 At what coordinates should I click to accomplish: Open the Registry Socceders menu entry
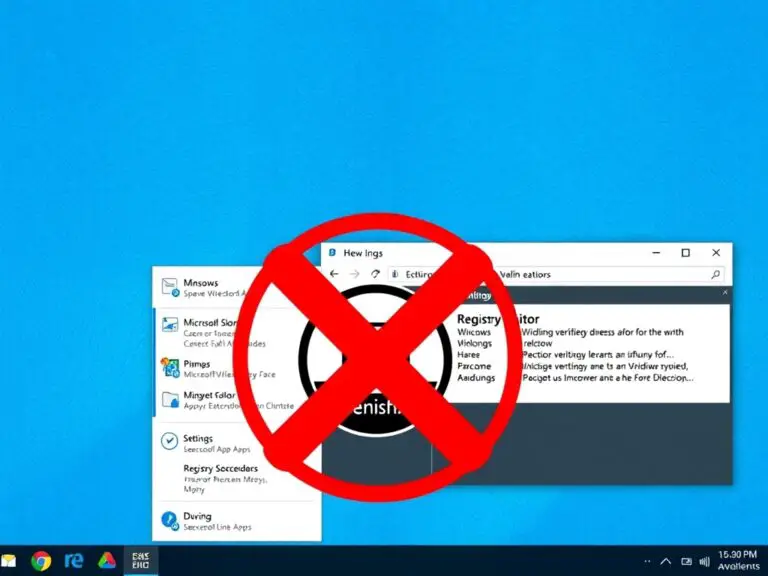click(x=220, y=468)
